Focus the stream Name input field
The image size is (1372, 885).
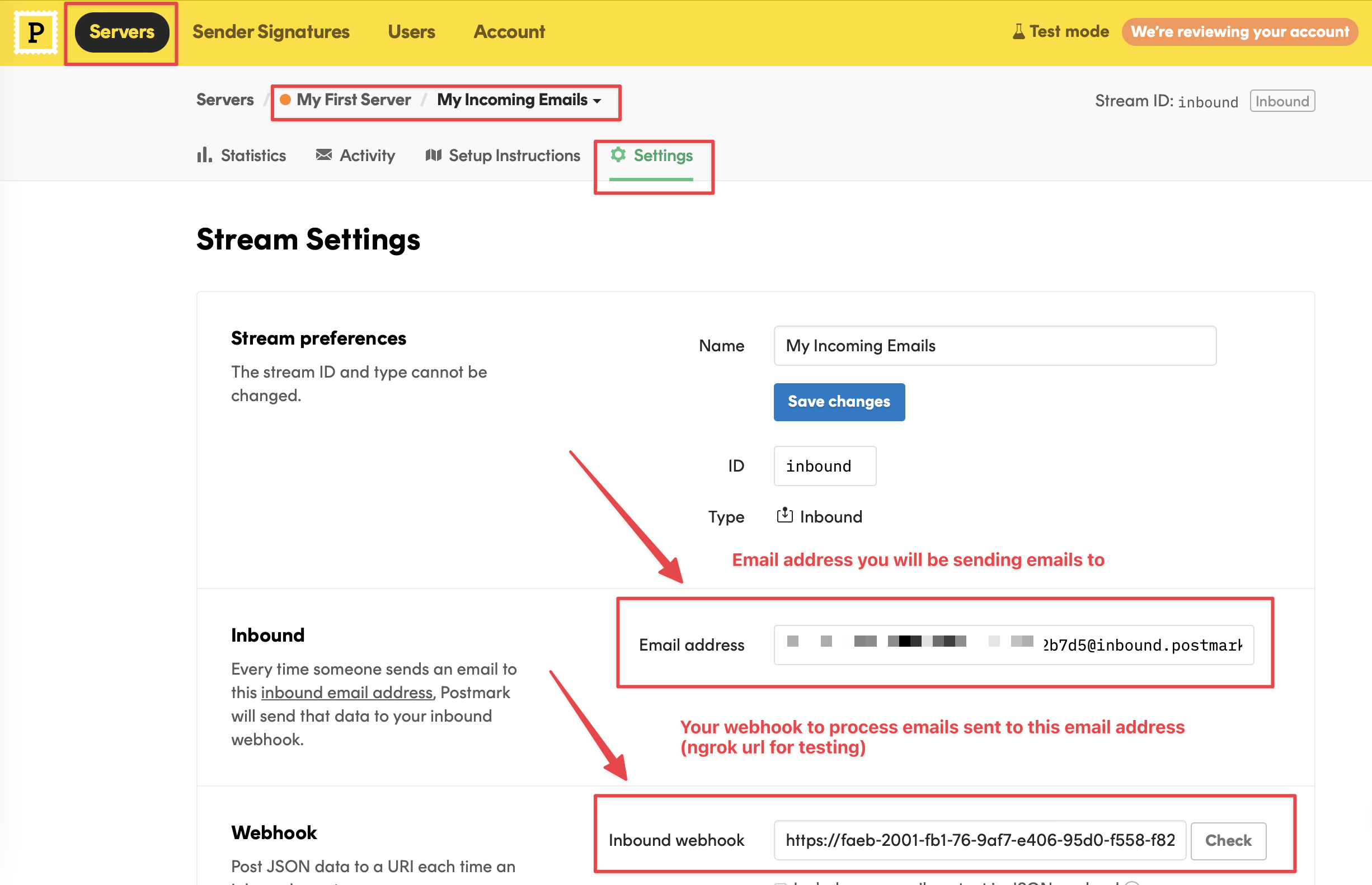(994, 346)
